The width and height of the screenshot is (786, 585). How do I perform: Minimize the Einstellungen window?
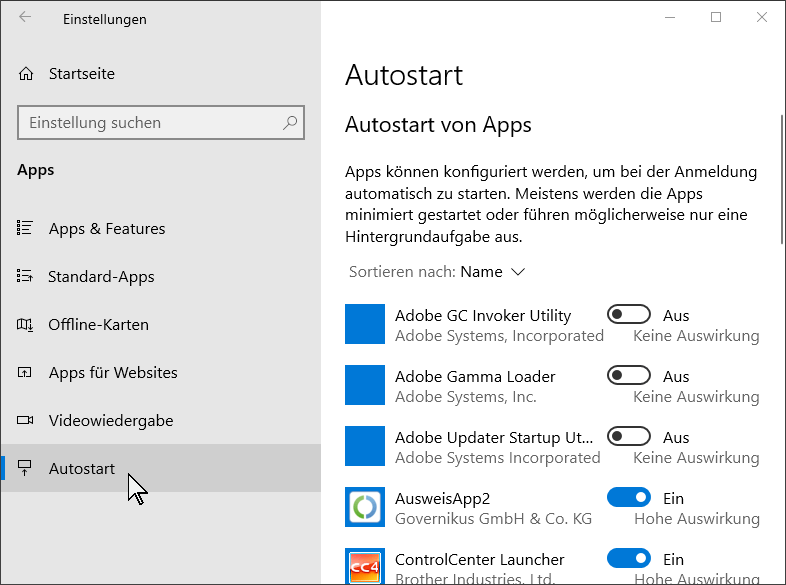pyautogui.click(x=670, y=18)
